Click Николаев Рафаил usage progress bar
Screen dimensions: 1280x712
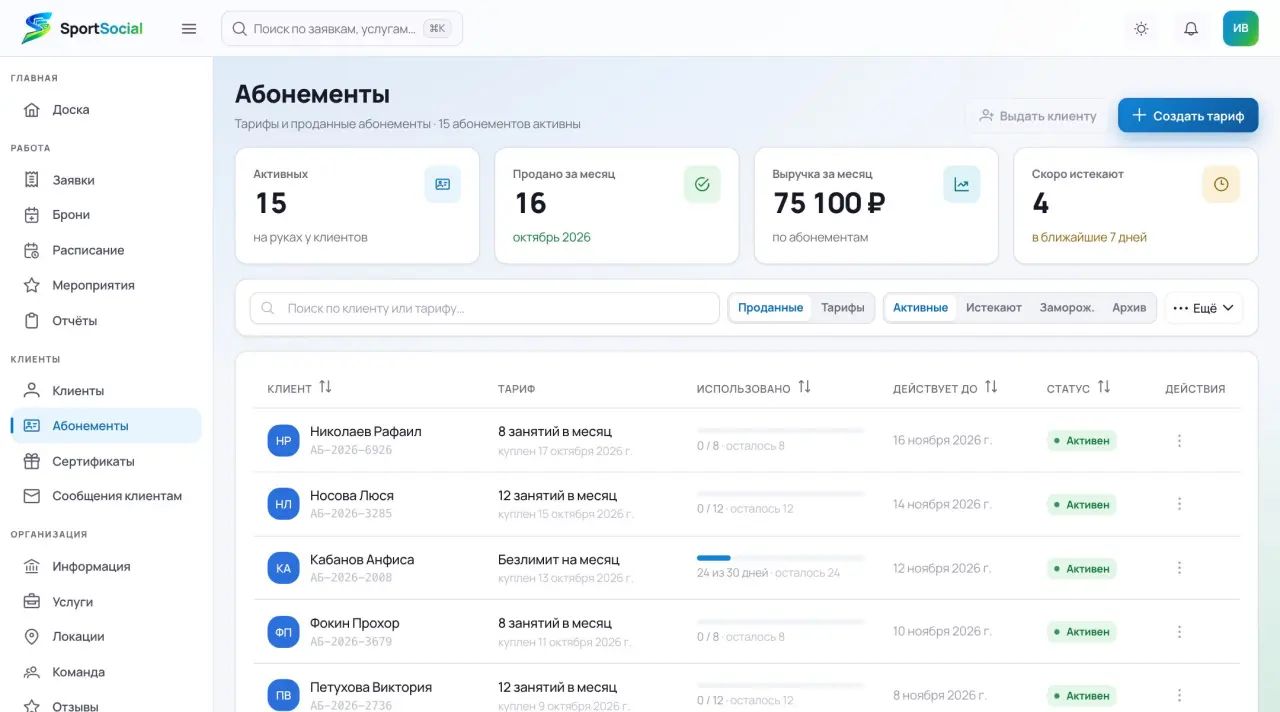(780, 430)
